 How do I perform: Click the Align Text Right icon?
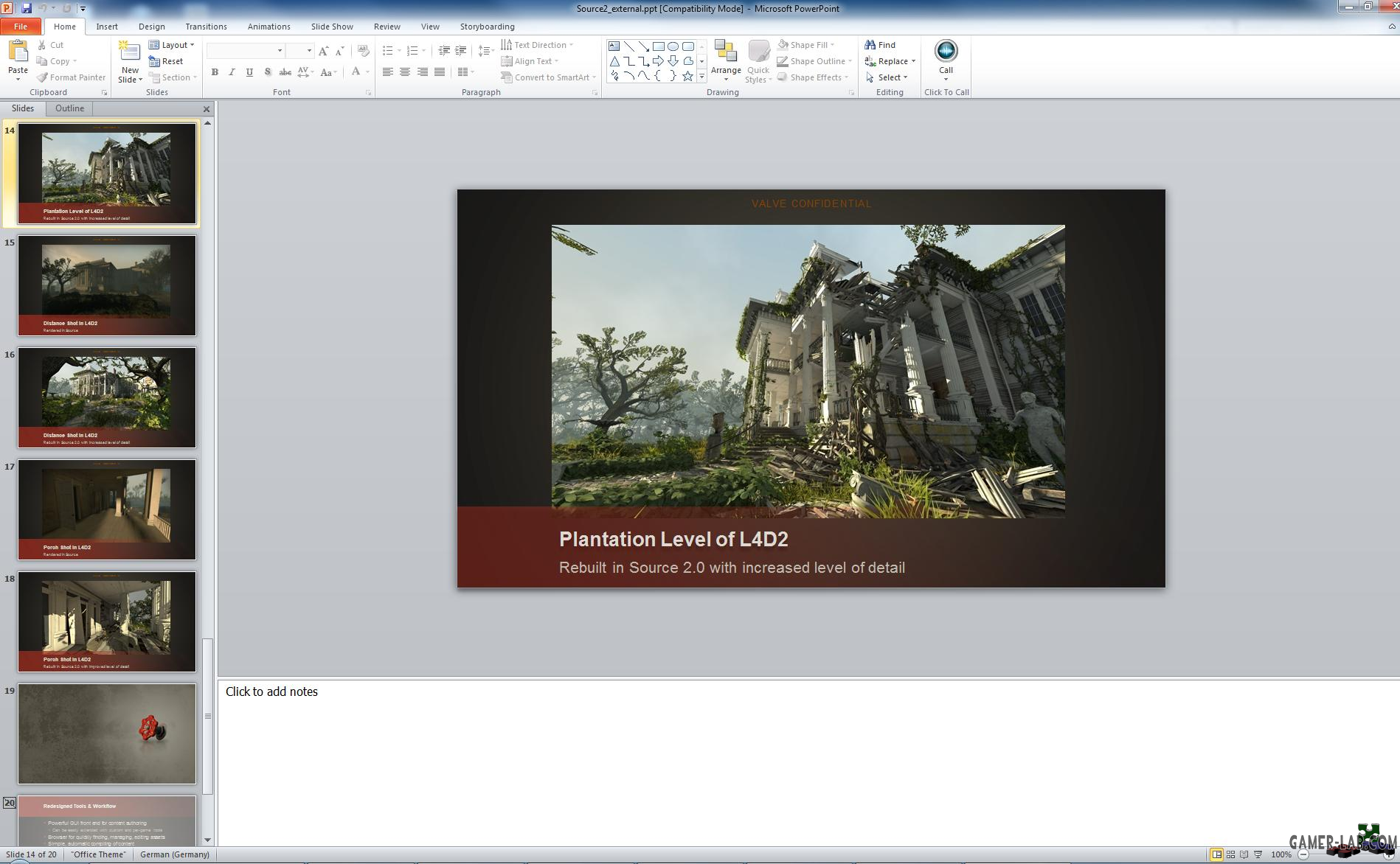[423, 72]
